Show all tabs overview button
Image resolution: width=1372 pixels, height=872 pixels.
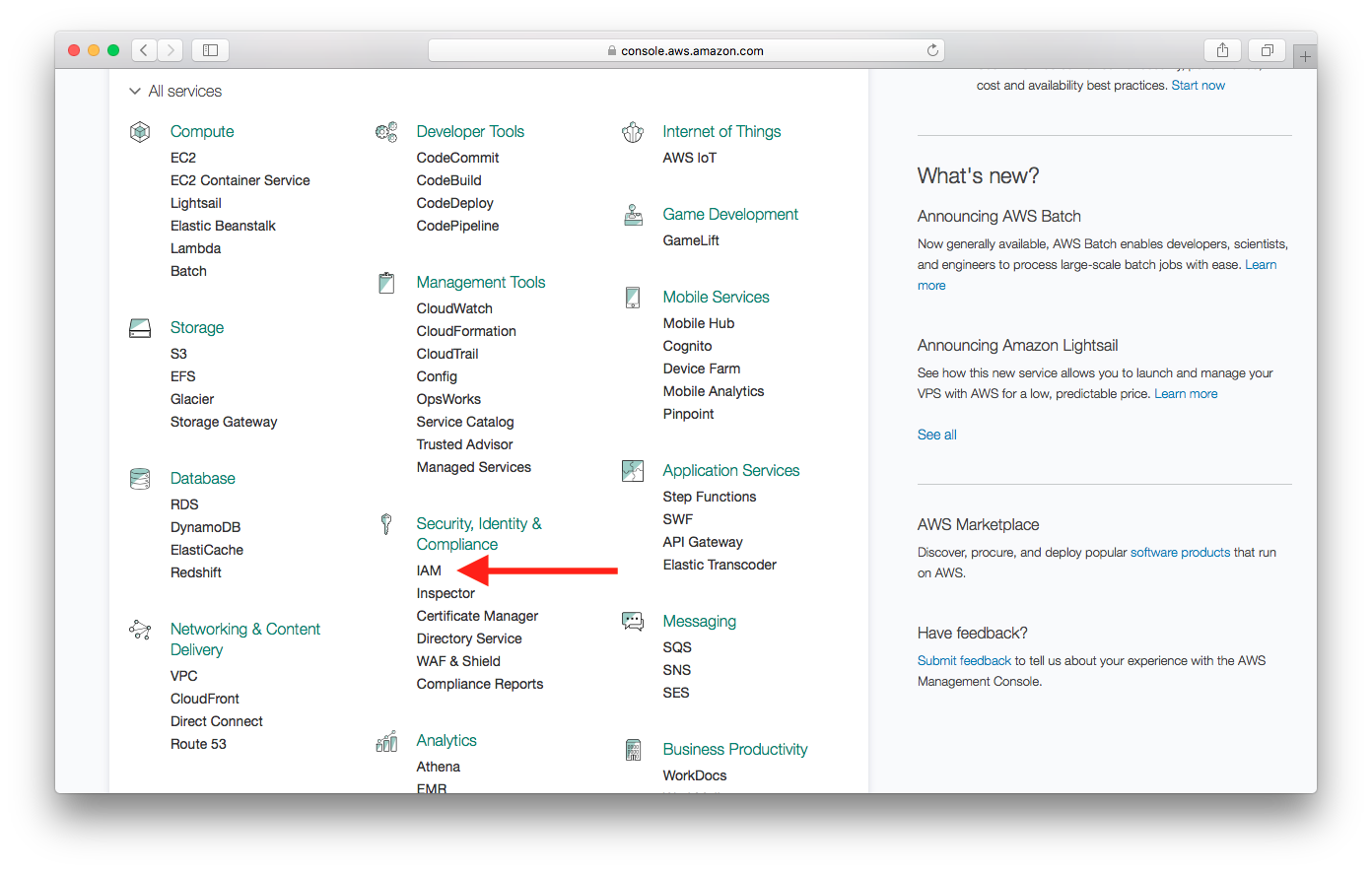click(1268, 50)
